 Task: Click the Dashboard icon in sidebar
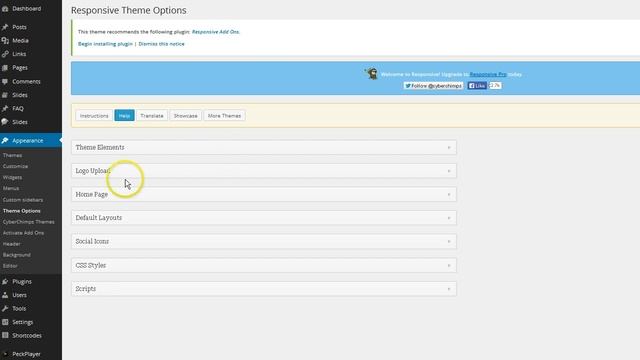click(x=5, y=9)
